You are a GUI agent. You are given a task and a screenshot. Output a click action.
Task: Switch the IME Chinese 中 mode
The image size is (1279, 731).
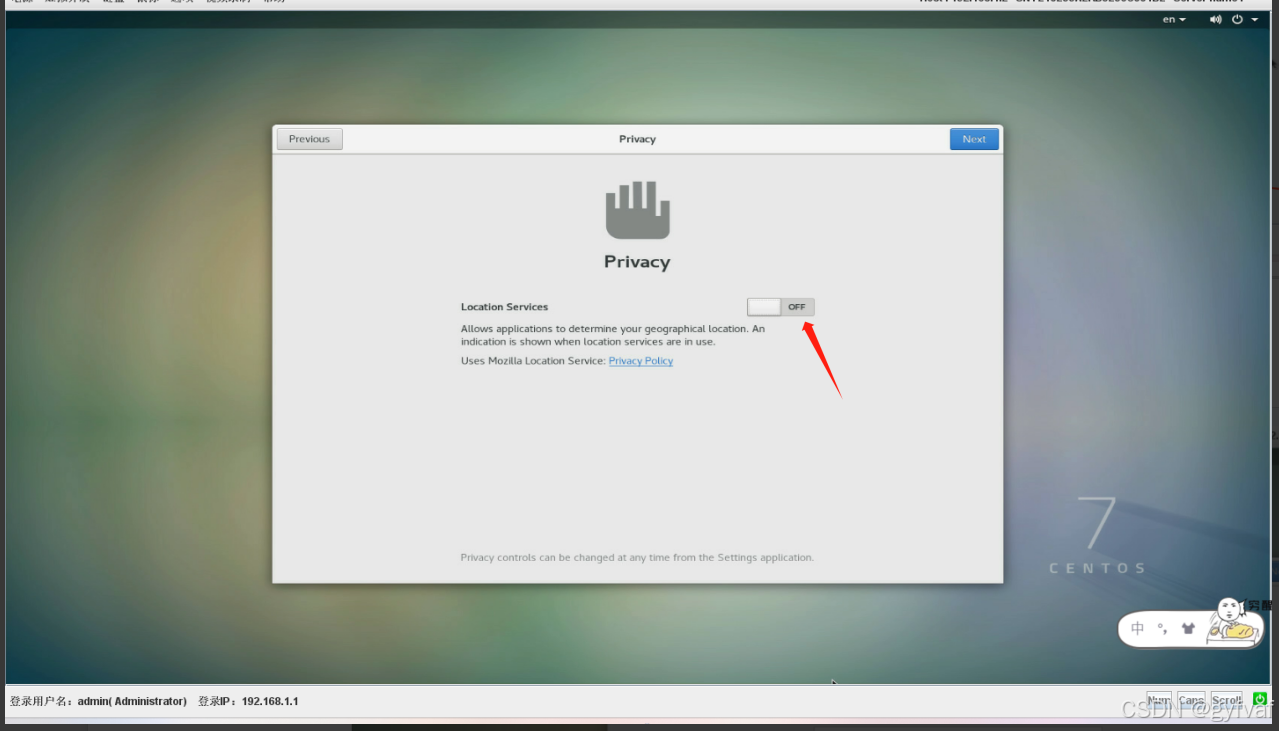pos(1138,629)
